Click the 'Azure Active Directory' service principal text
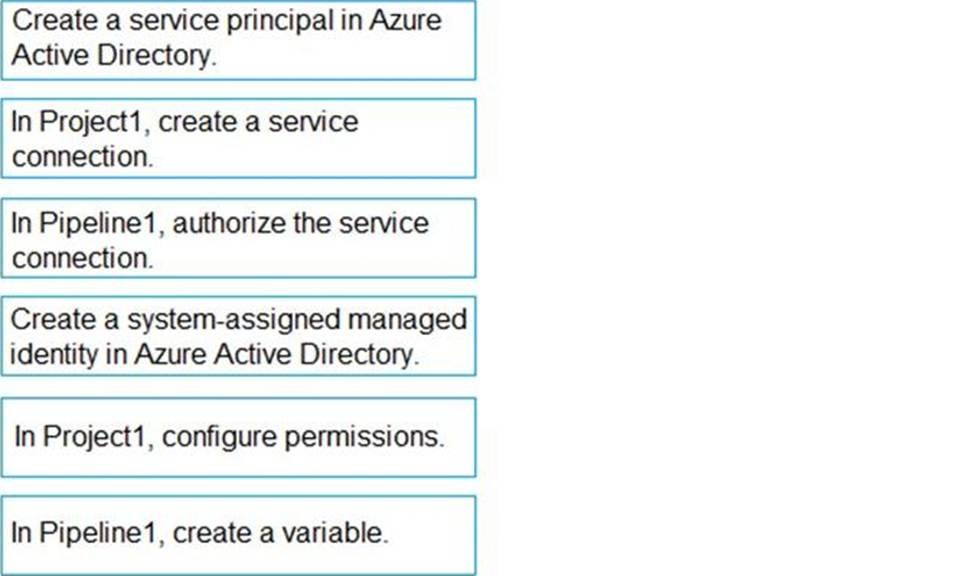The height and width of the screenshot is (576, 973). click(113, 56)
